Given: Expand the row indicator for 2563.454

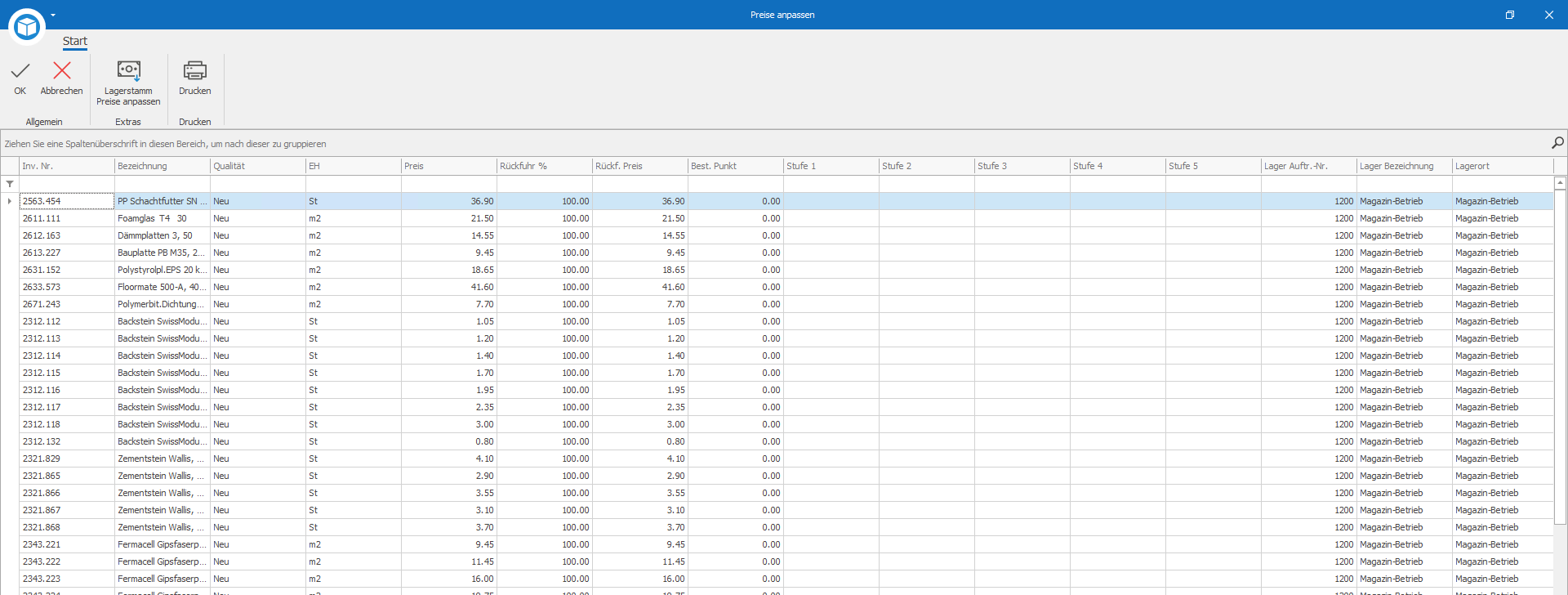Looking at the screenshot, I should coord(10,201).
